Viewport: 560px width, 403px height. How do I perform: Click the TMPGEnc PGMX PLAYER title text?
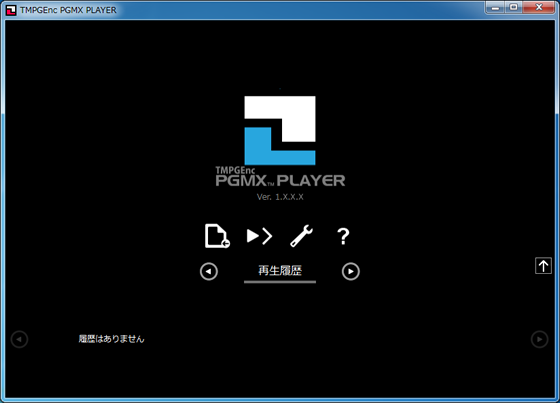point(68,10)
